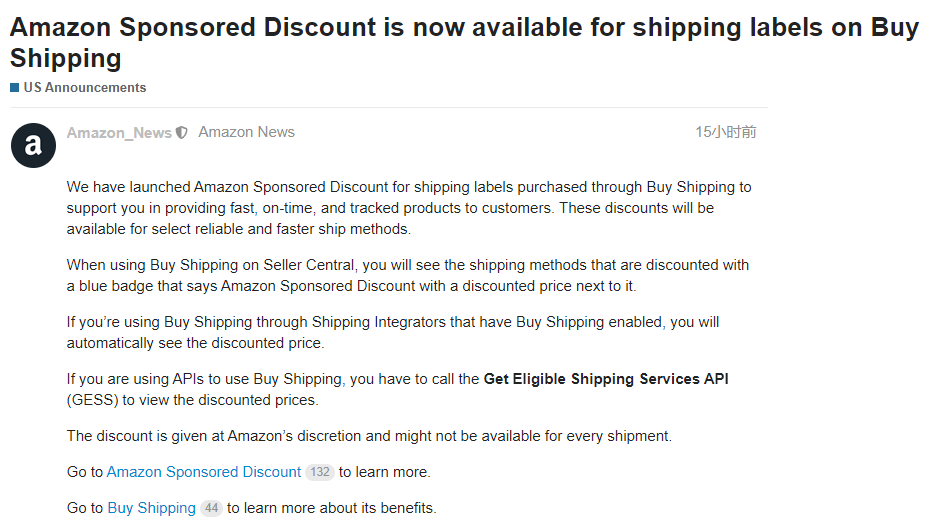This screenshot has width=931, height=520.
Task: Click the Amazon News full name label
Action: tap(246, 132)
